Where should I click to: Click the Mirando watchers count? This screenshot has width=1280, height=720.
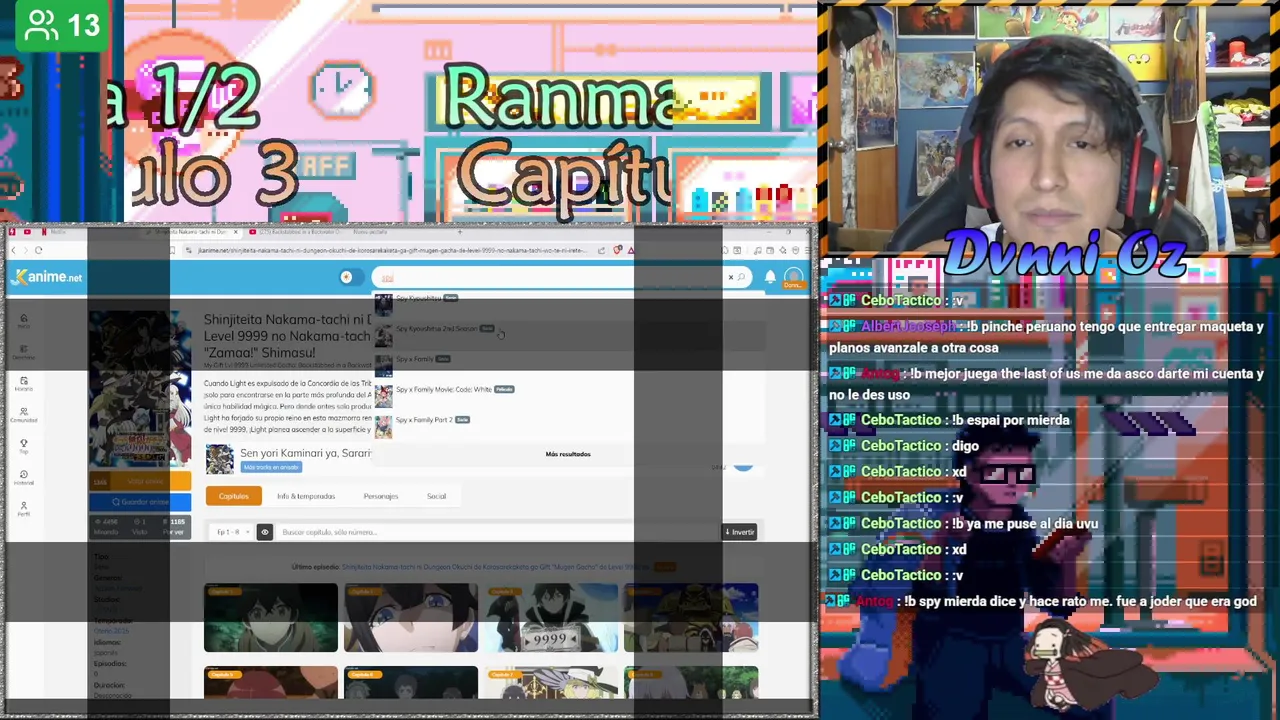[x=105, y=527]
